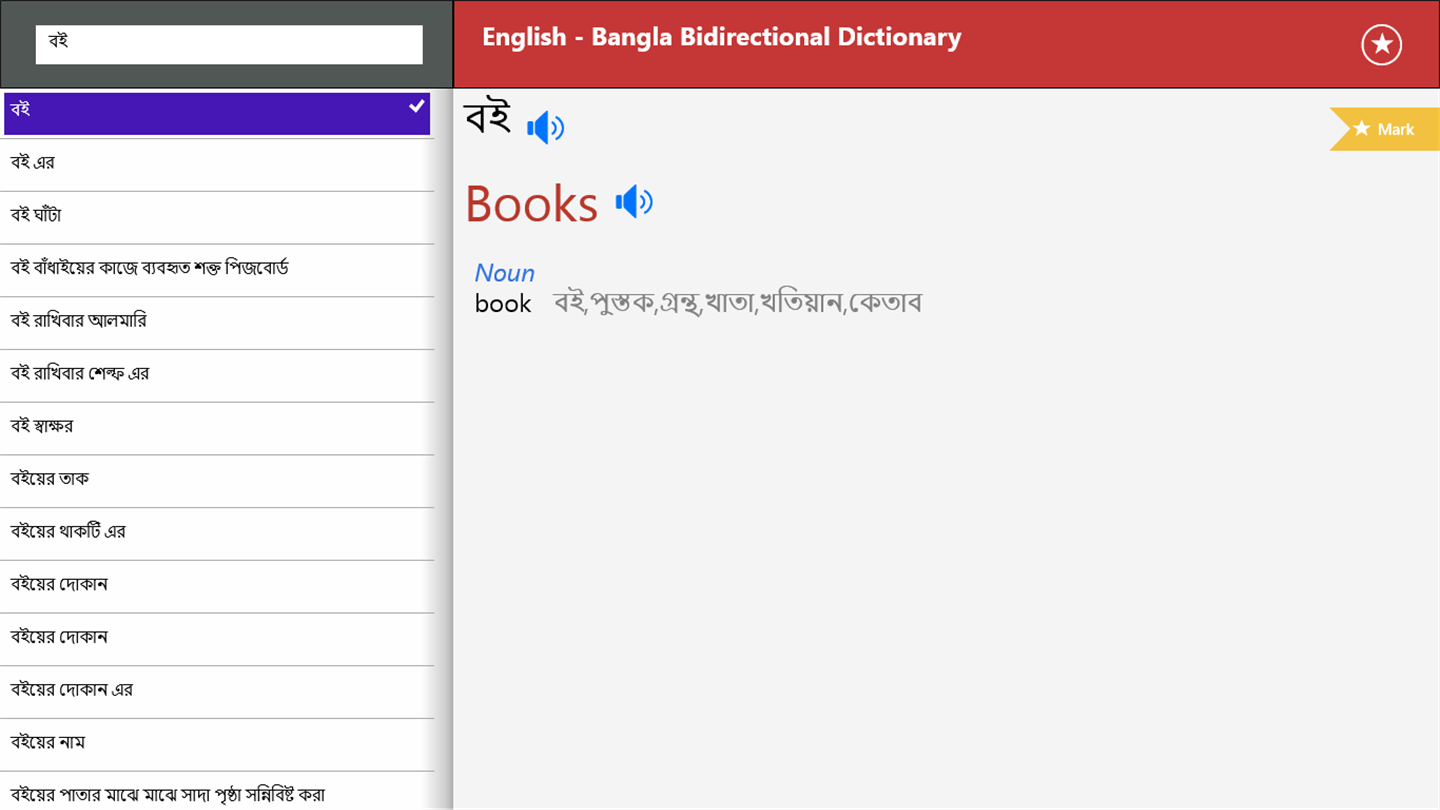Mark this word with the yellow Mark button
This screenshot has width=1440, height=810.
(1385, 129)
